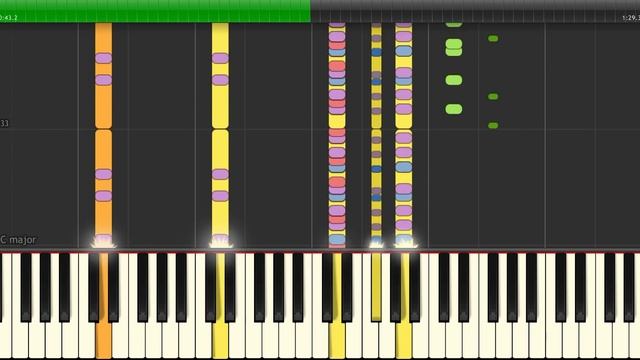
Task: Click the C major key signature label
Action: tap(18, 240)
